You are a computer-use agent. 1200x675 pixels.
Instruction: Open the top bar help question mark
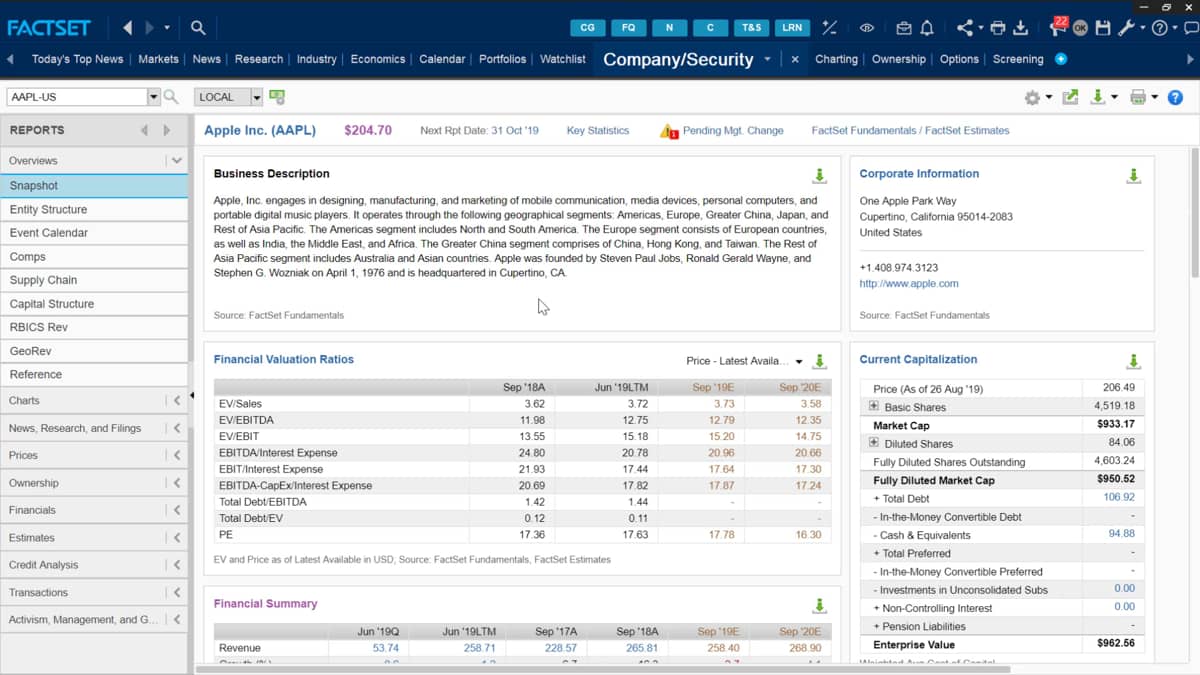(1159, 28)
